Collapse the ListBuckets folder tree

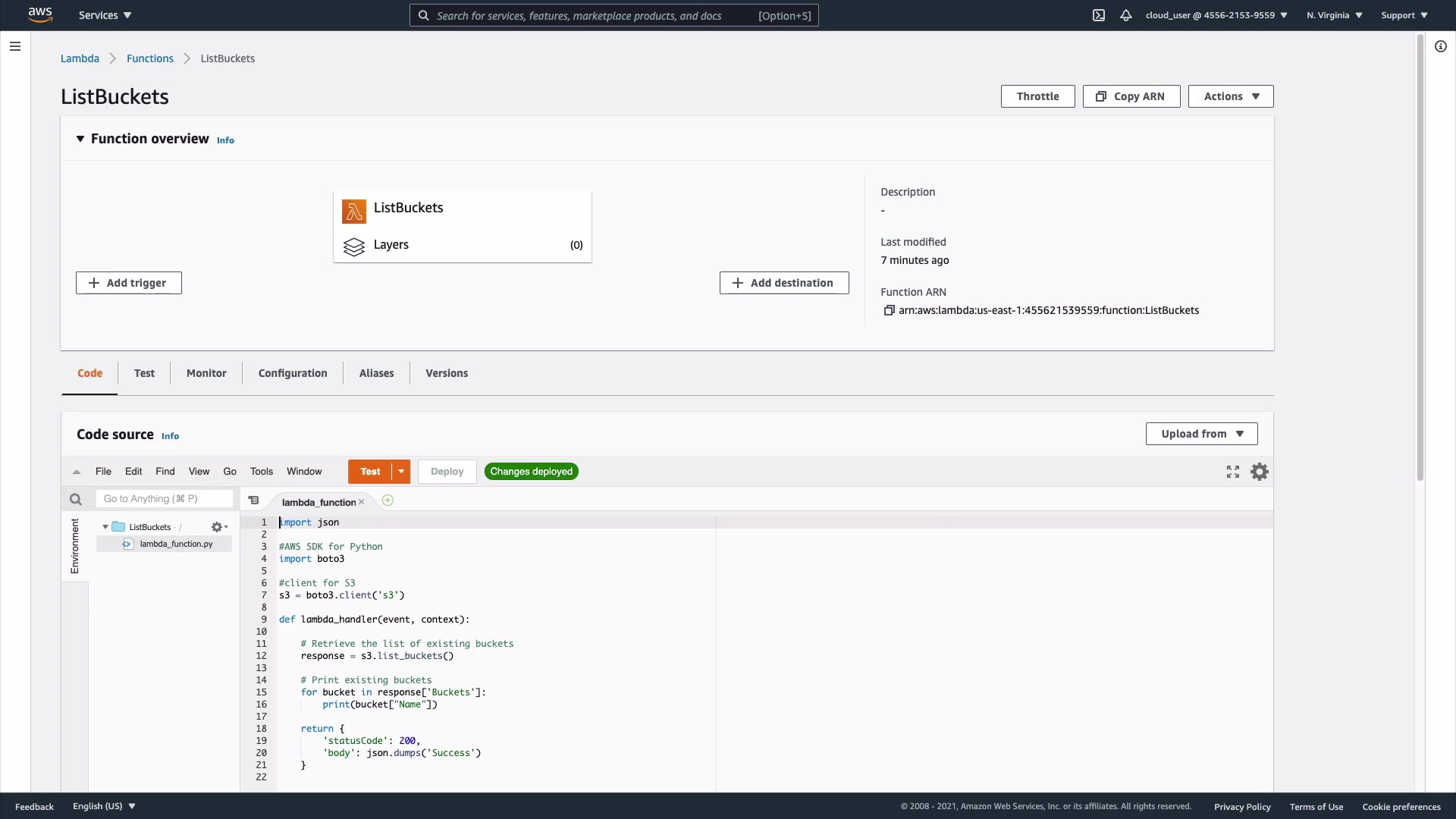(105, 527)
